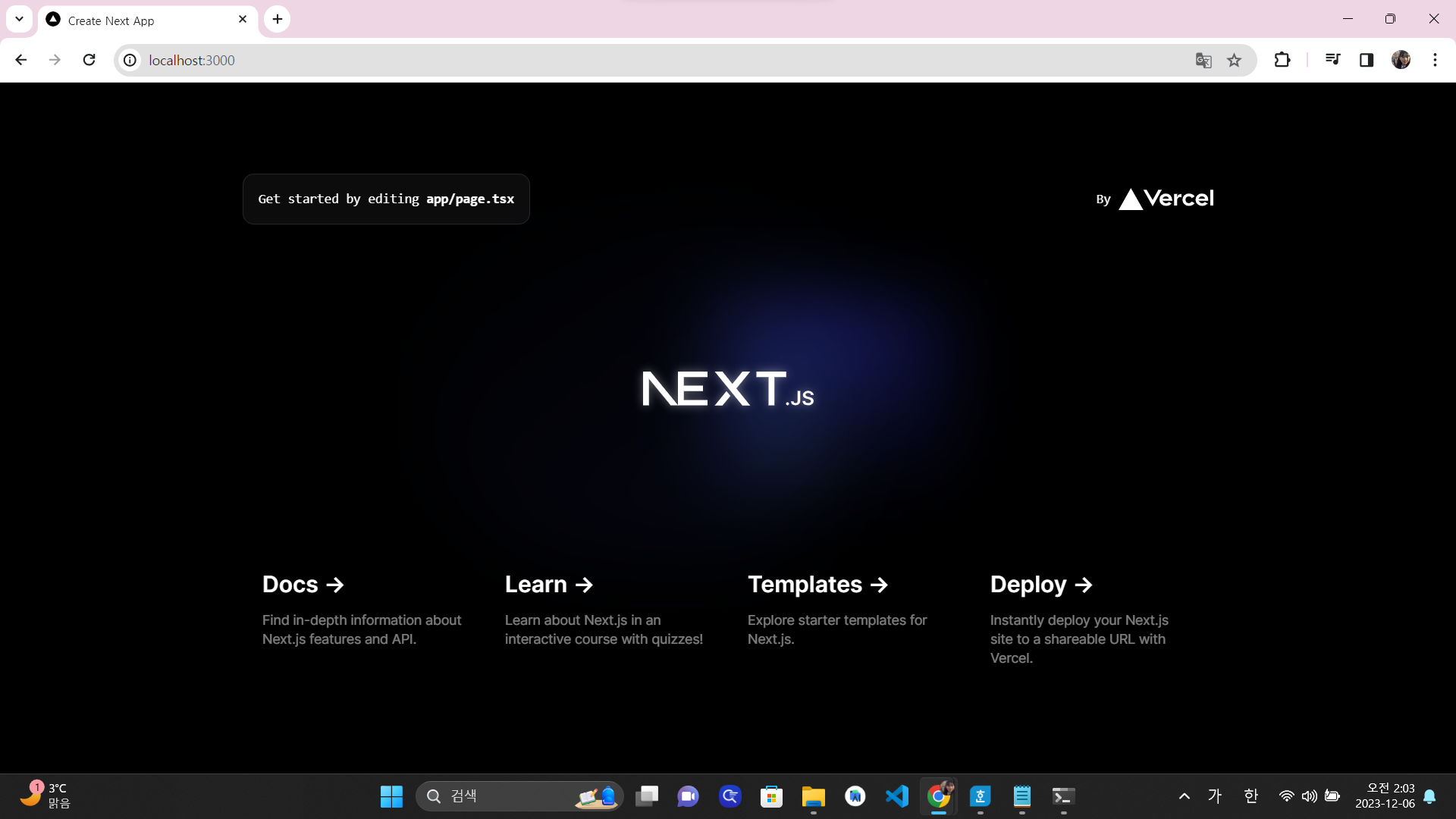Reload the localhost page
The width and height of the screenshot is (1456, 819).
89,60
